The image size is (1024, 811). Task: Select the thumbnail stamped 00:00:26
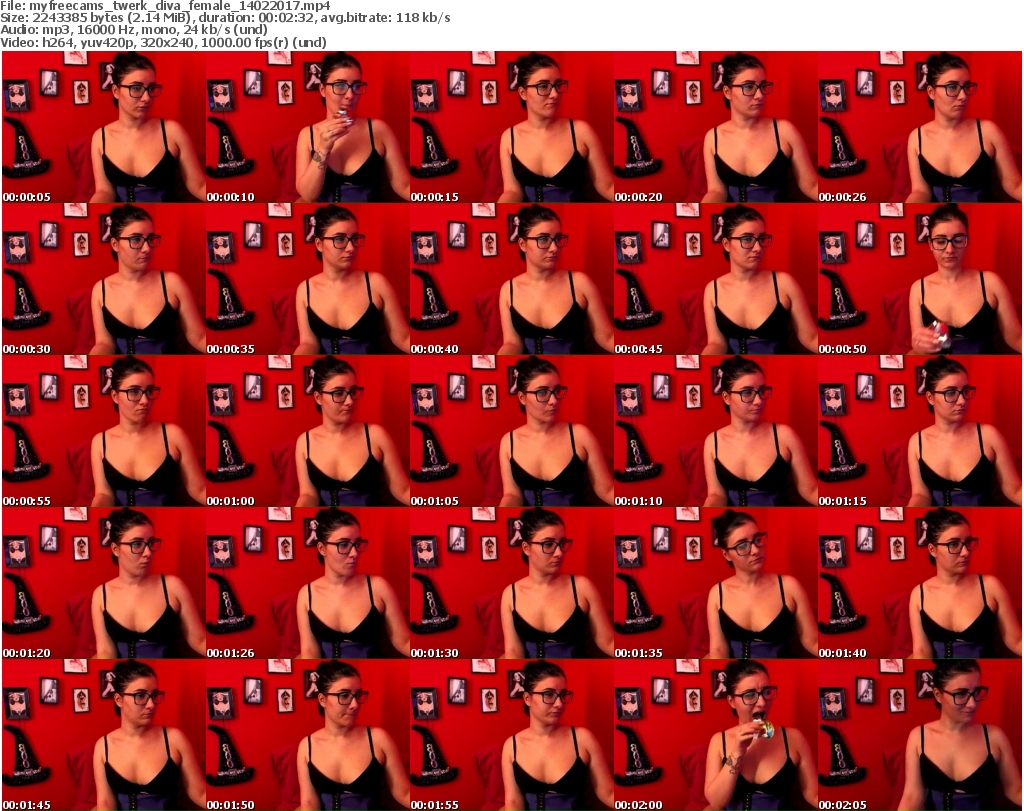(x=919, y=127)
